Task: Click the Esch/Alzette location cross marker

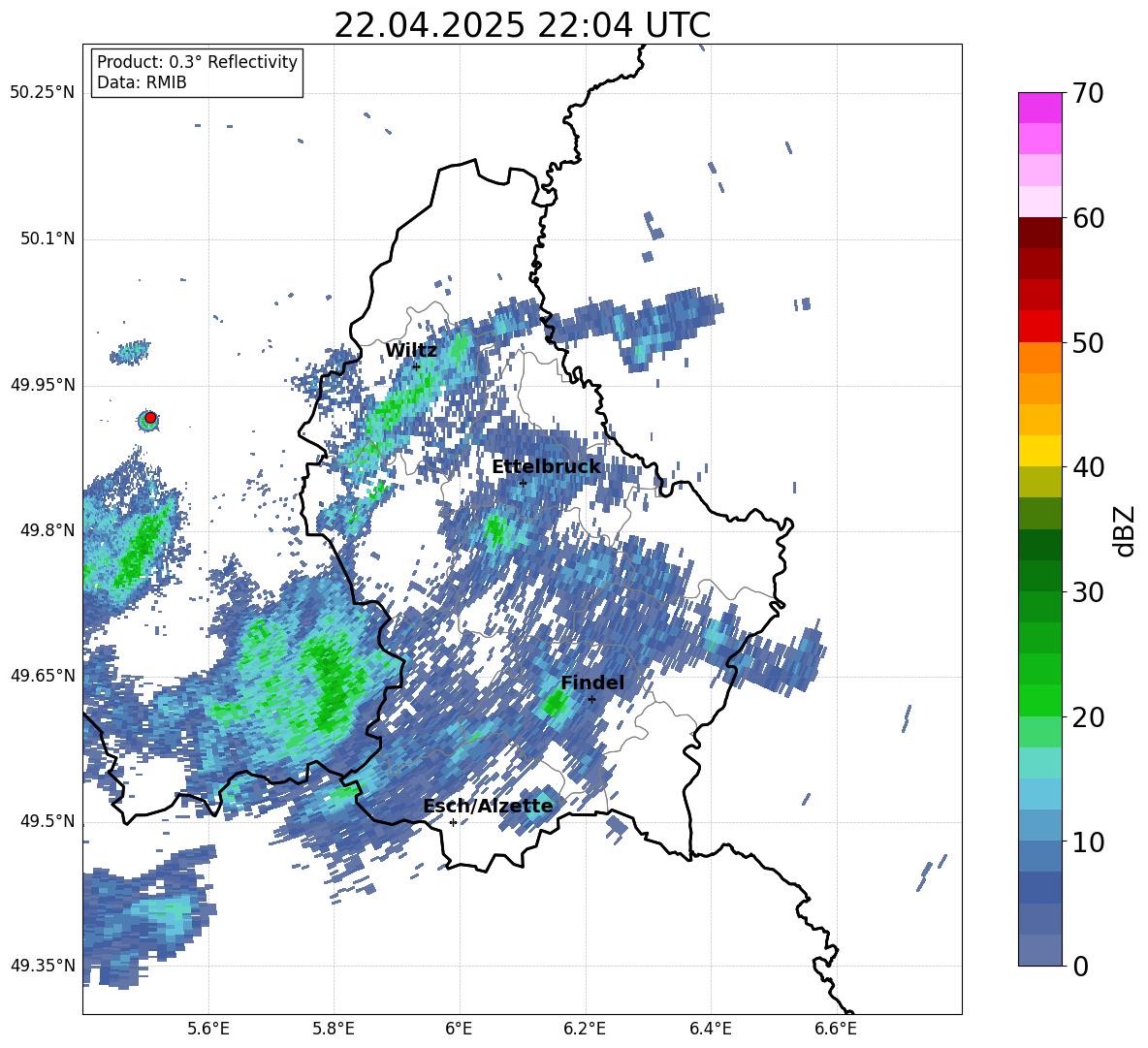Action: [453, 822]
